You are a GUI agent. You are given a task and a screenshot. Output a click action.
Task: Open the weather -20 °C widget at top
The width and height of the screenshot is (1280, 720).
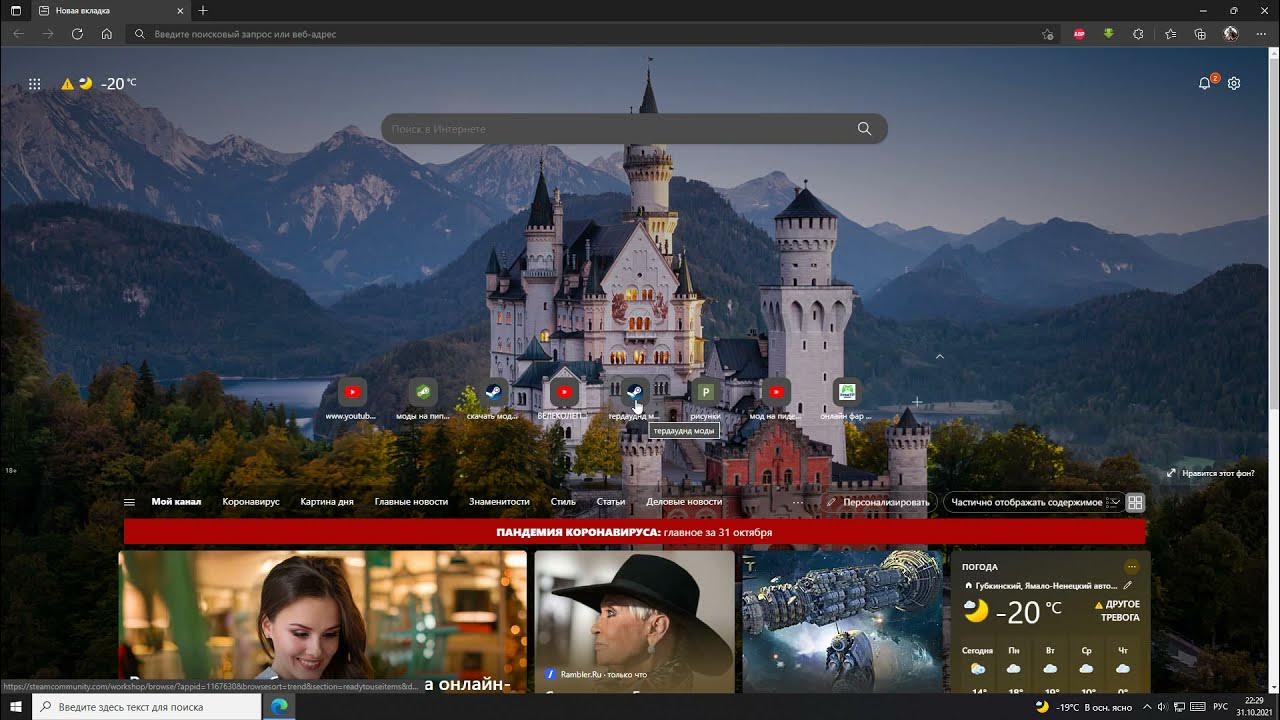(x=99, y=84)
